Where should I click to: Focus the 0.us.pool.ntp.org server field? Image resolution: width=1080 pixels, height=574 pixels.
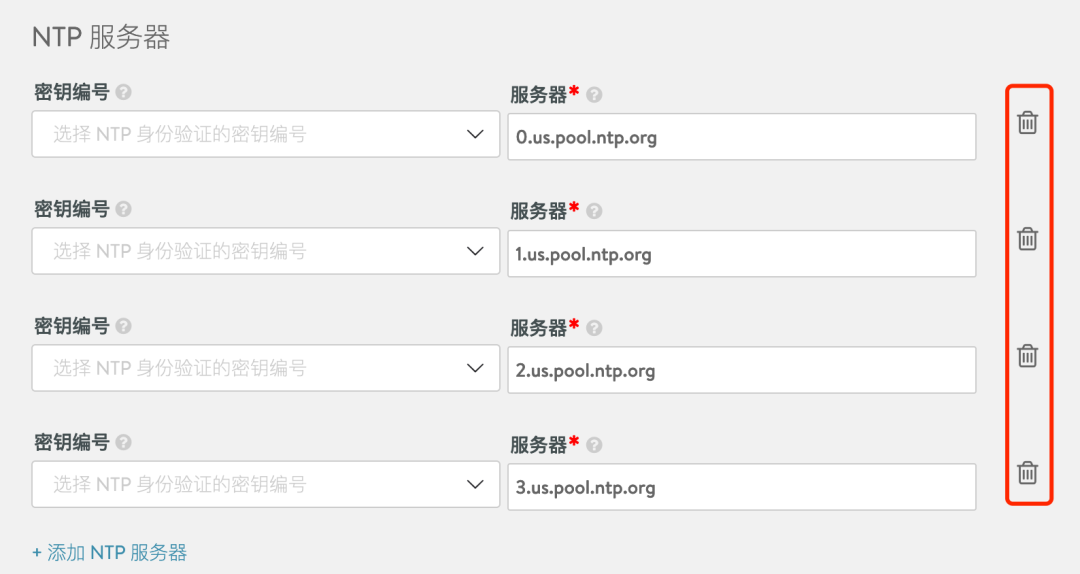(742, 137)
